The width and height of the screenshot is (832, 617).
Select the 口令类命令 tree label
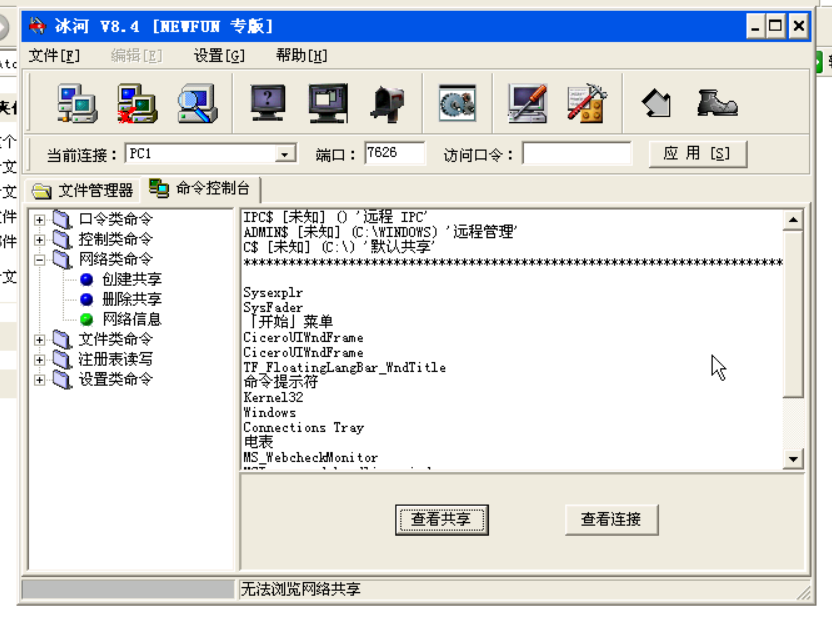point(116,219)
